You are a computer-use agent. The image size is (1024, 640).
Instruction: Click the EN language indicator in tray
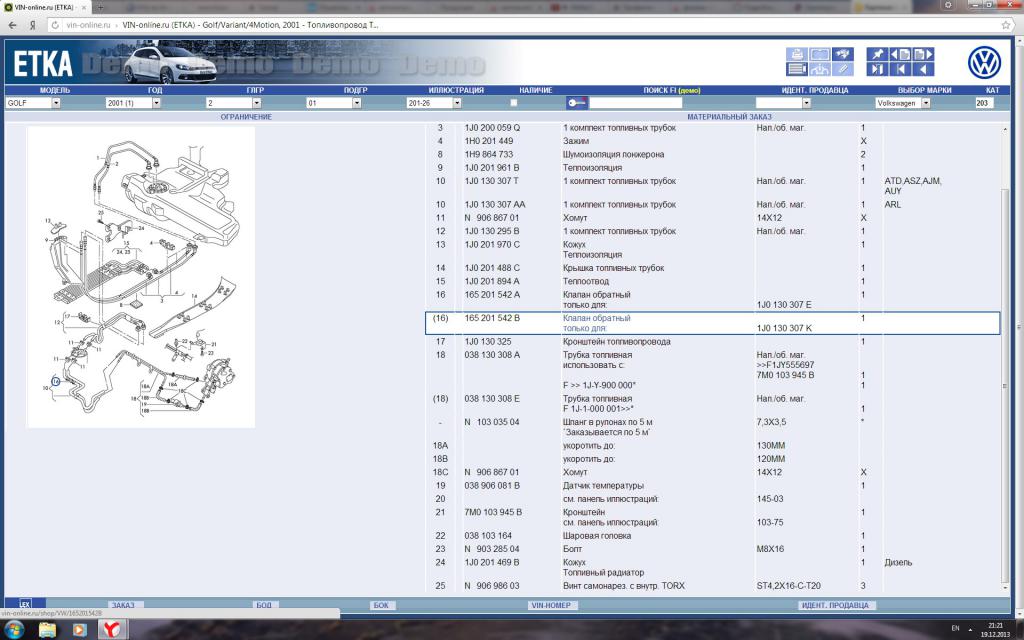pyautogui.click(x=955, y=628)
